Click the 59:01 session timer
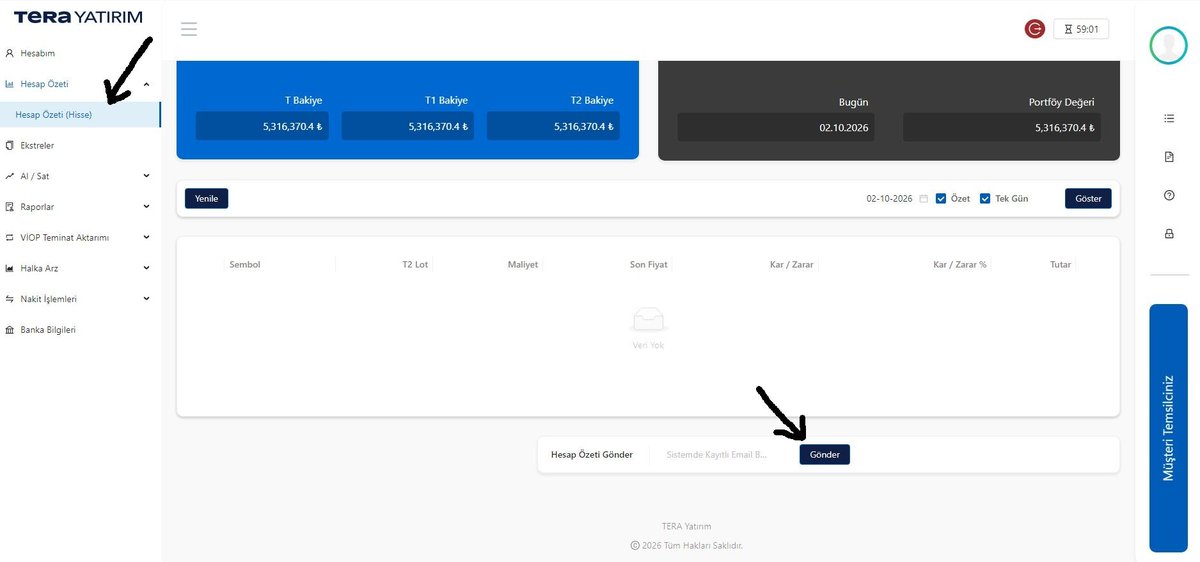Viewport: 1200px width, 562px height. [x=1081, y=29]
